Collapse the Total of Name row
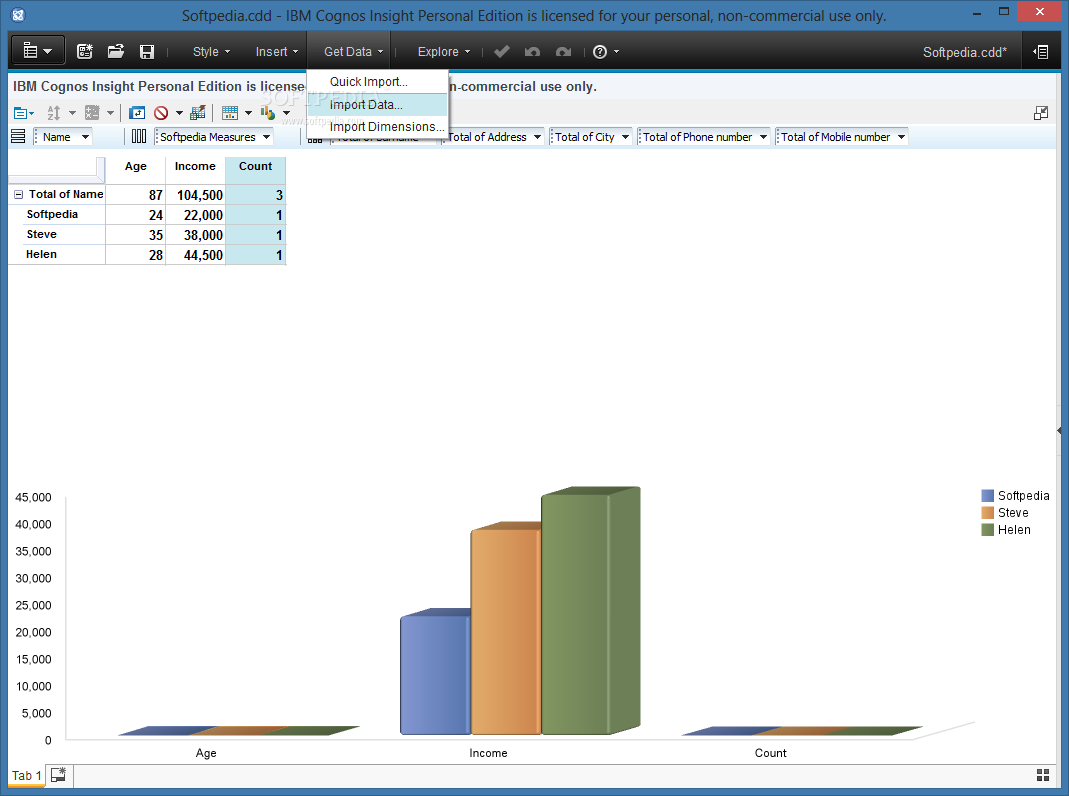Viewport: 1069px width, 796px height. (x=18, y=195)
